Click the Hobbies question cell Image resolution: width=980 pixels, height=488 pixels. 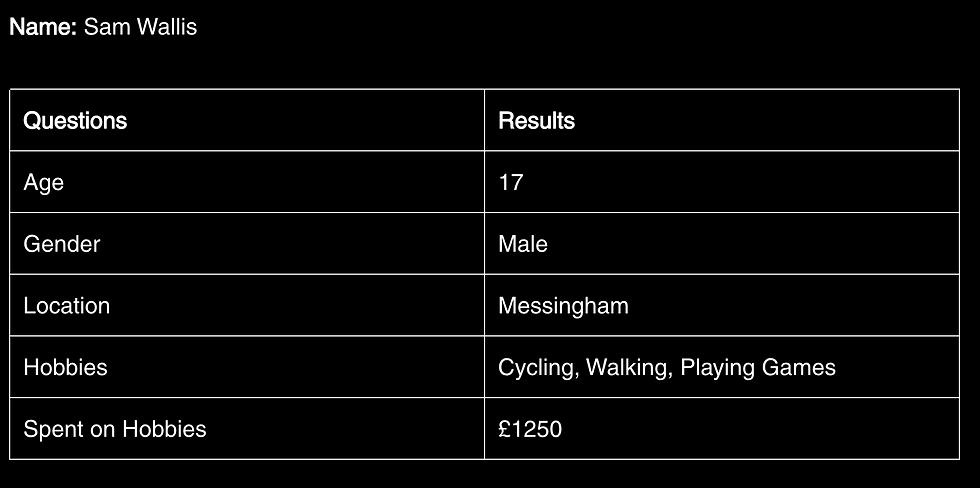[65, 367]
